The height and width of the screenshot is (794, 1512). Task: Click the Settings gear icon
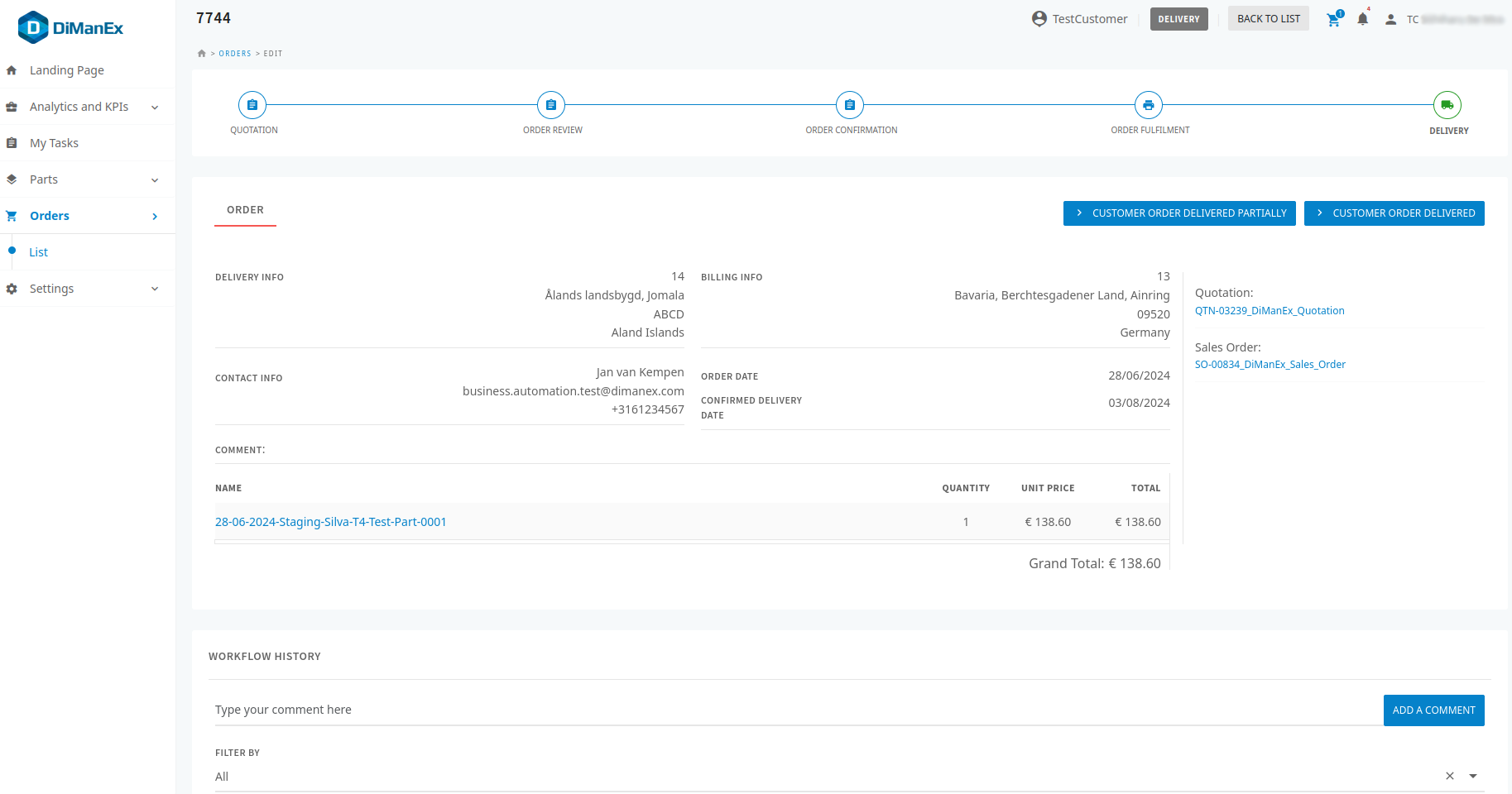click(12, 289)
